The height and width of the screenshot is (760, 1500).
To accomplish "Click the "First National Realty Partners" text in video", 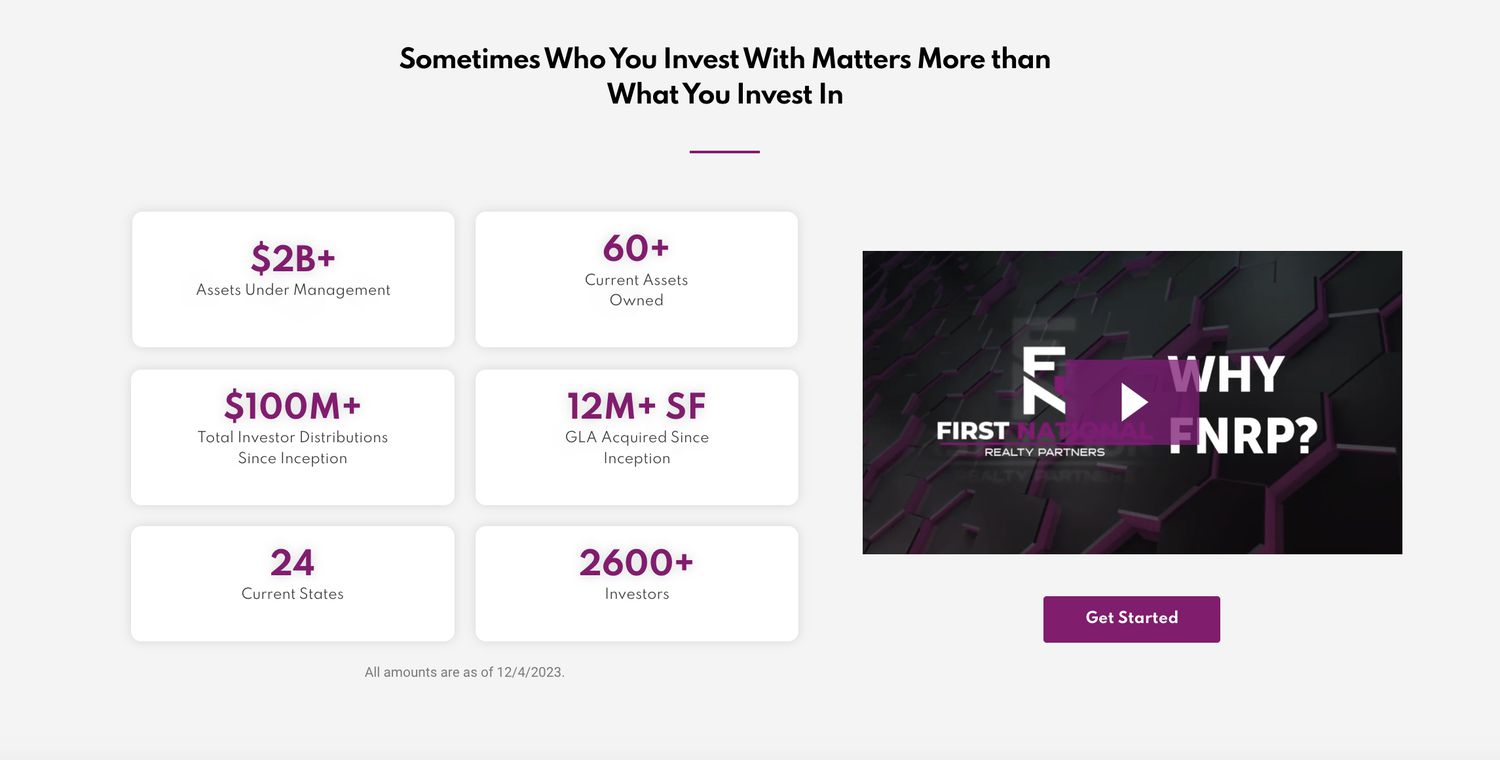I will (x=1043, y=438).
